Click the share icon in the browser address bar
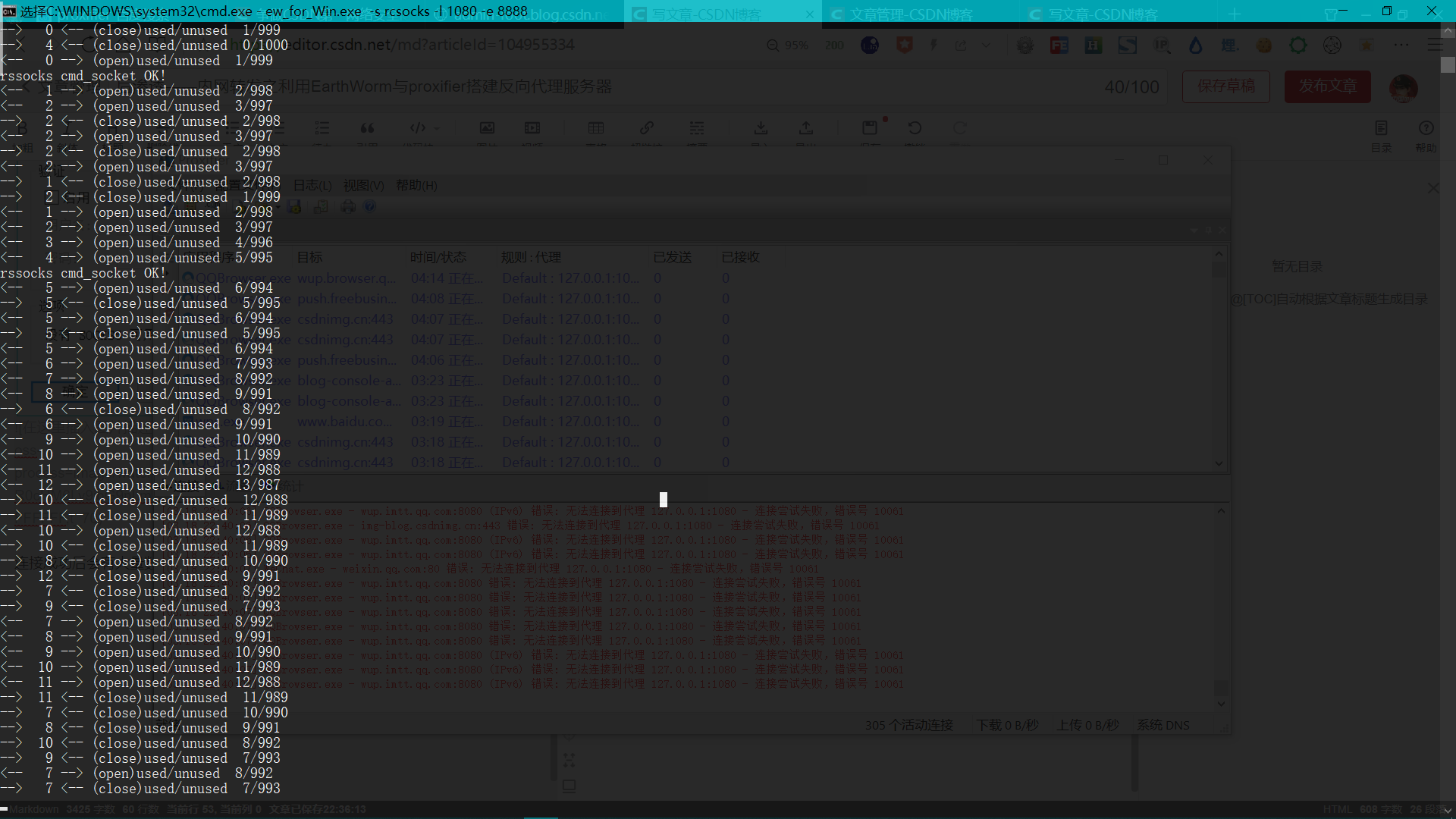This screenshot has height=819, width=1456. pyautogui.click(x=961, y=45)
